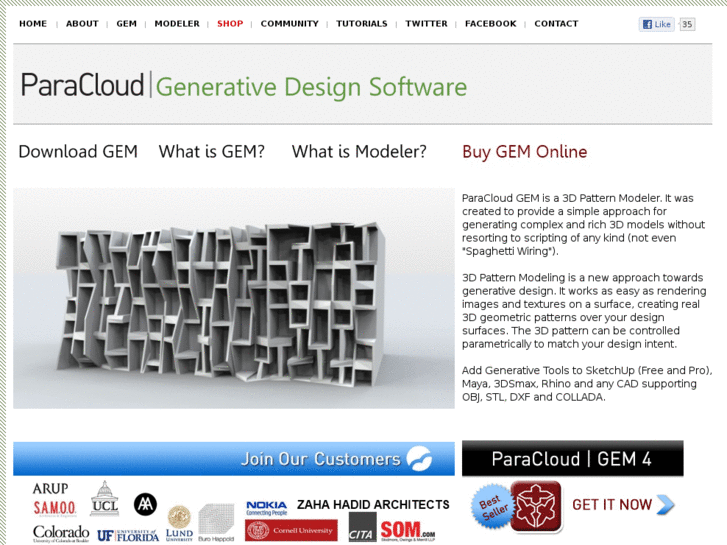
Task: Click the ParaCloud logo title
Action: coord(82,85)
